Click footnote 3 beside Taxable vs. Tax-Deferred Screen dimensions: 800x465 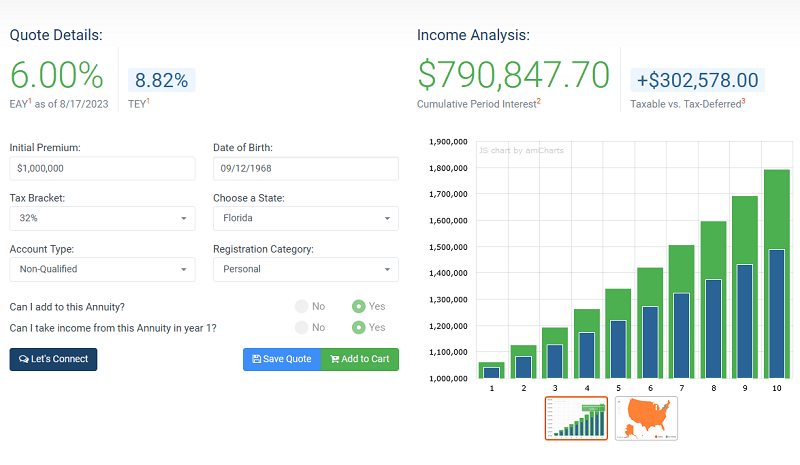pyautogui.click(x=743, y=101)
